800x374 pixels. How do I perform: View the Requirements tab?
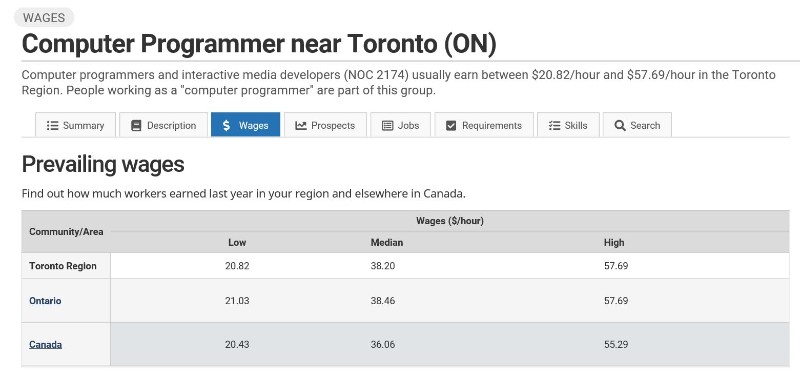click(x=484, y=125)
